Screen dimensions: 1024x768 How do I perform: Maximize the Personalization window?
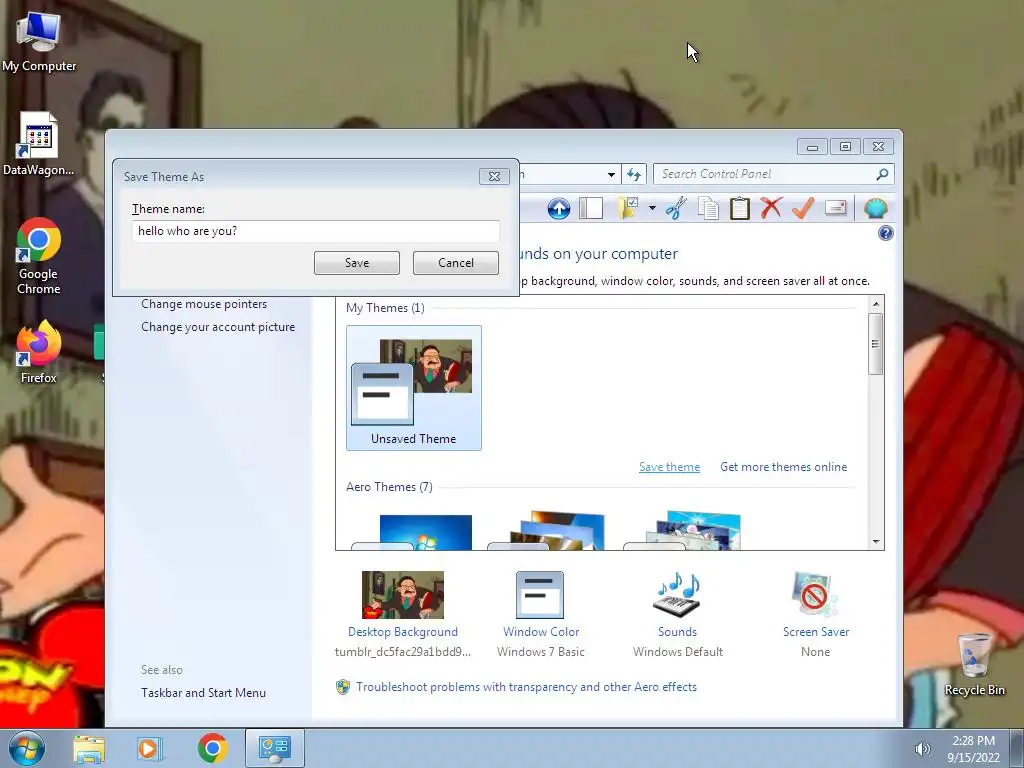point(845,147)
